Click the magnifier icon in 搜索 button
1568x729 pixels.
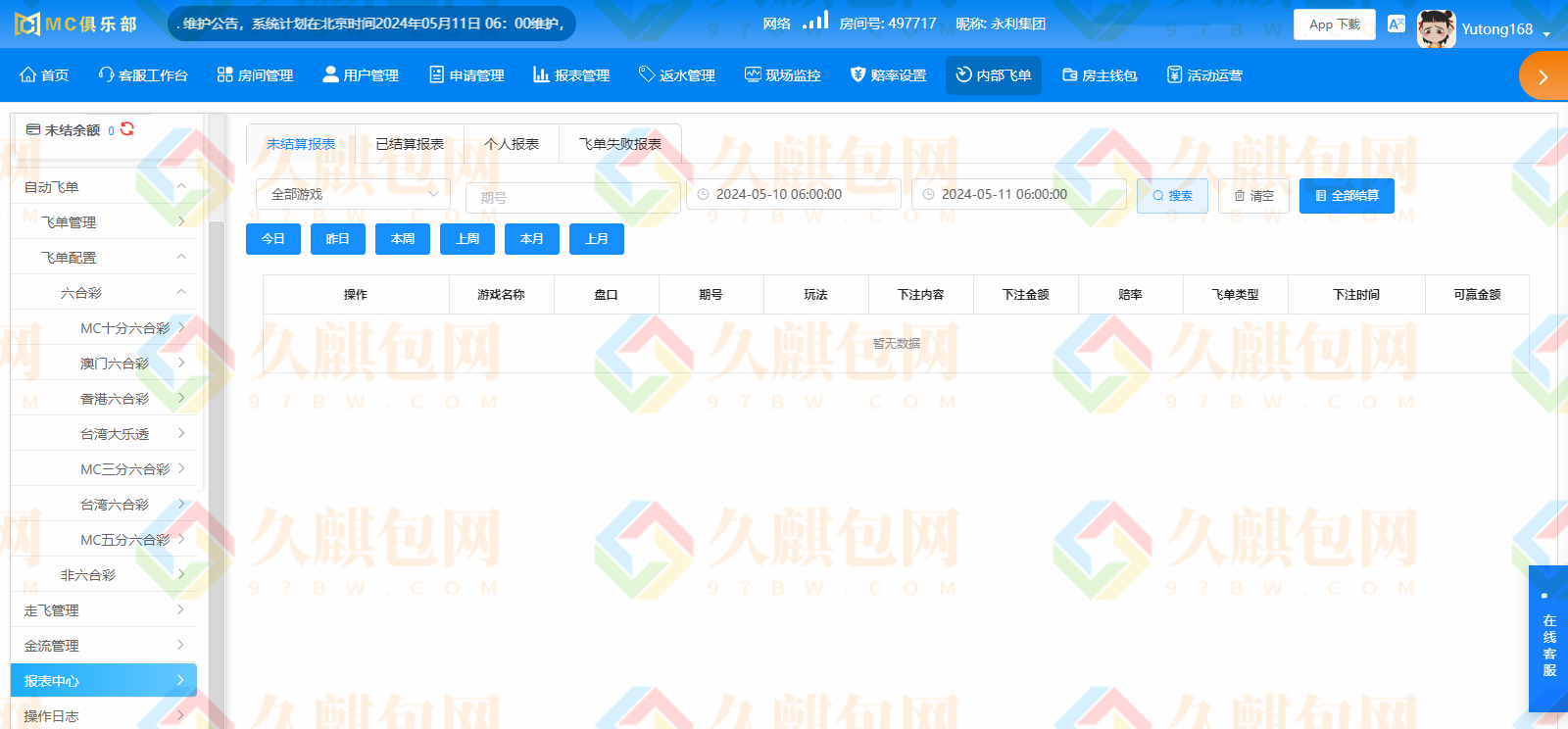pos(1158,196)
